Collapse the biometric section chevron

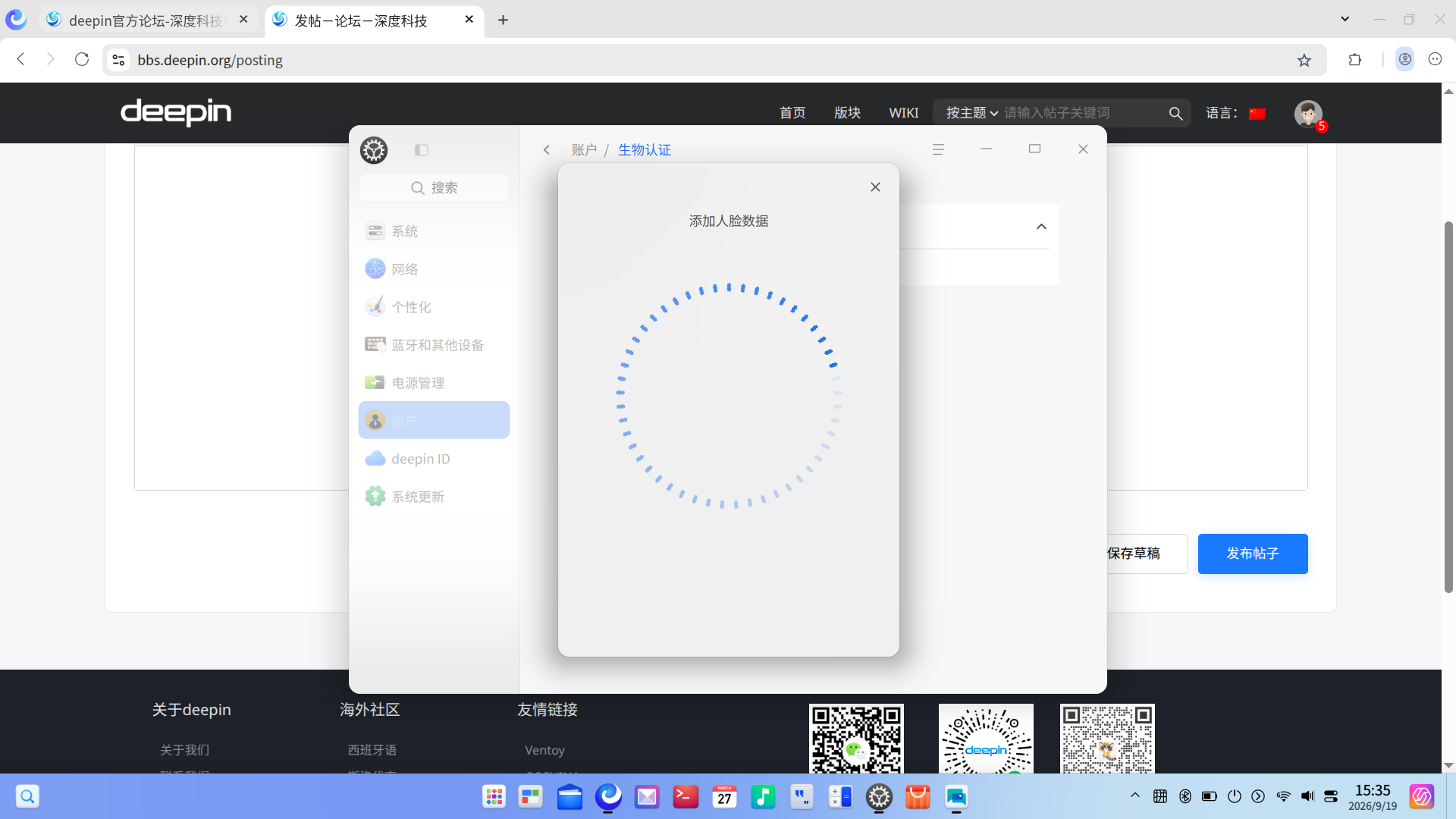1041,226
